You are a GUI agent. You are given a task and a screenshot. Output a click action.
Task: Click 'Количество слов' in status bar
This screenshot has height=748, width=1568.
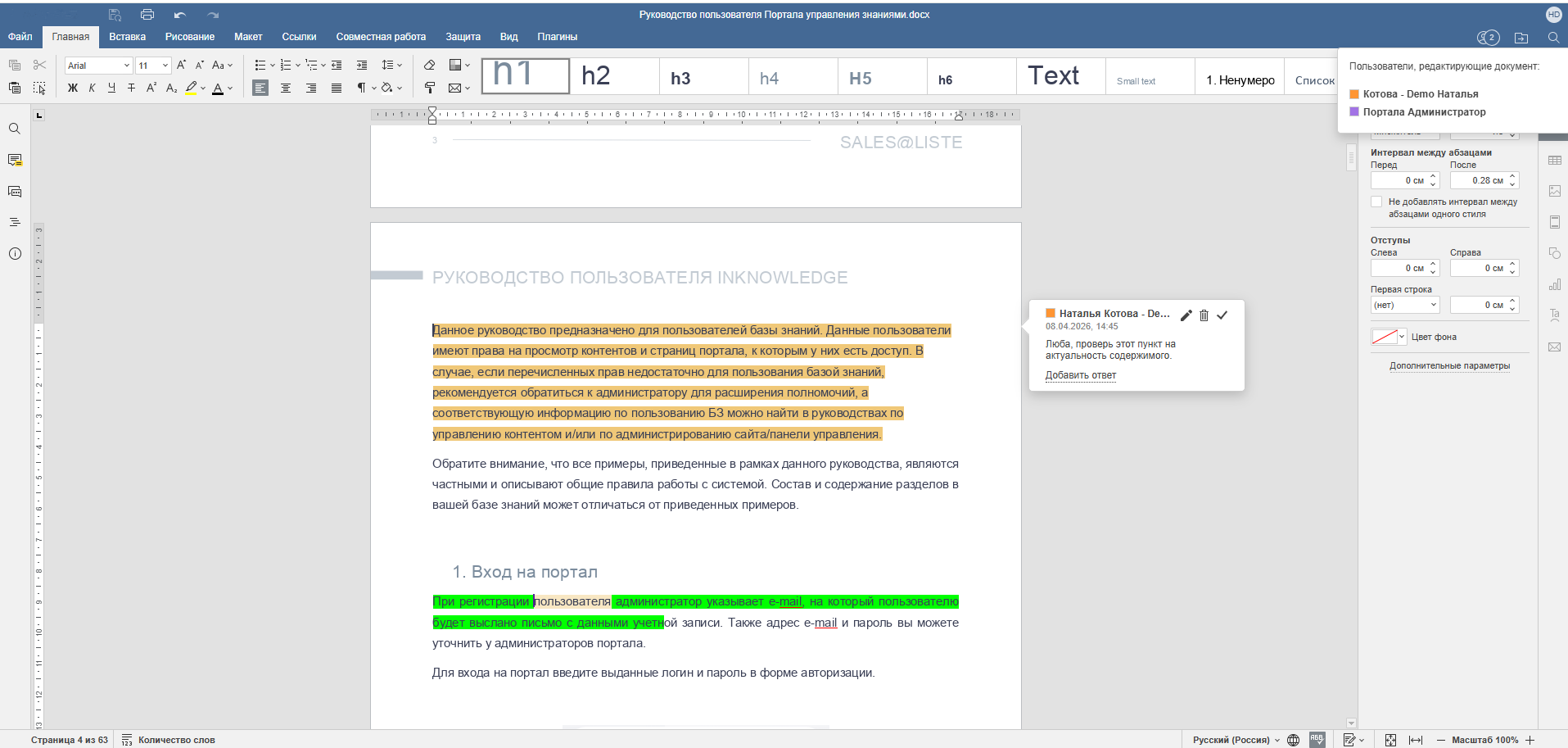click(x=169, y=740)
